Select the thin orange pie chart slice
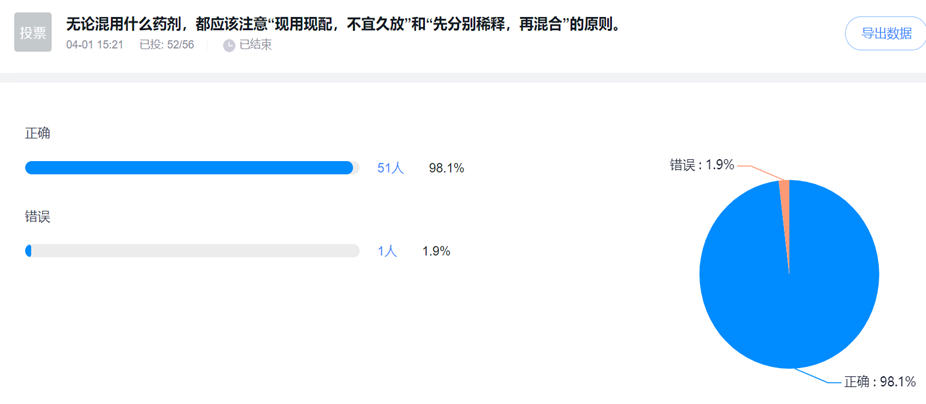 pos(785,200)
